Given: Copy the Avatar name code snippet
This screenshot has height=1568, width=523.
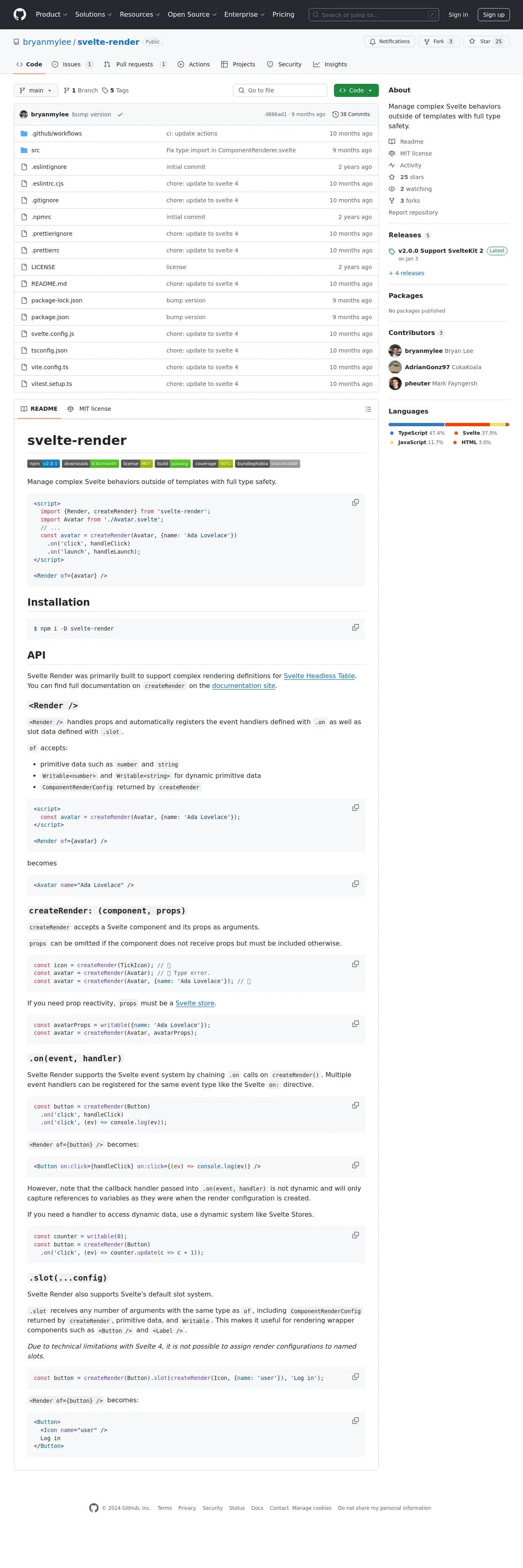Looking at the screenshot, I should point(356,884).
